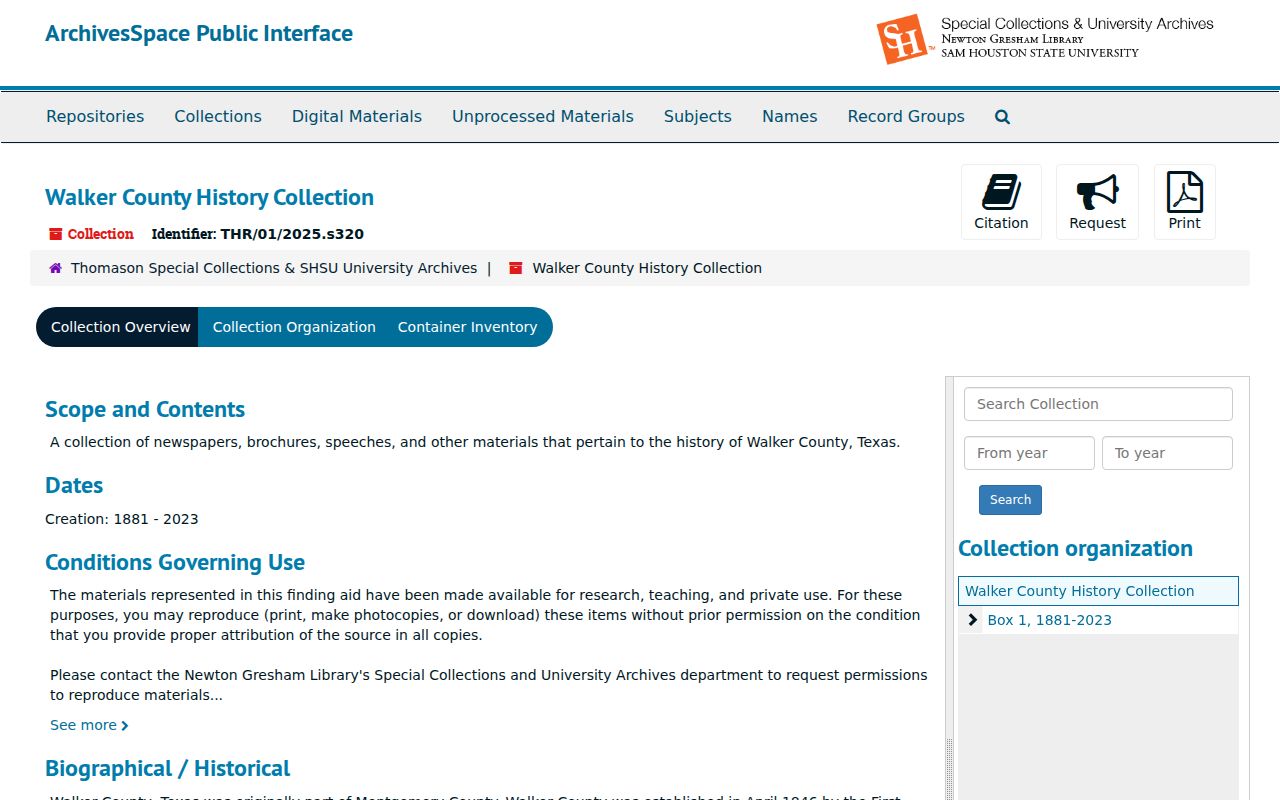Switch to the Collection Organization tab

tap(294, 327)
